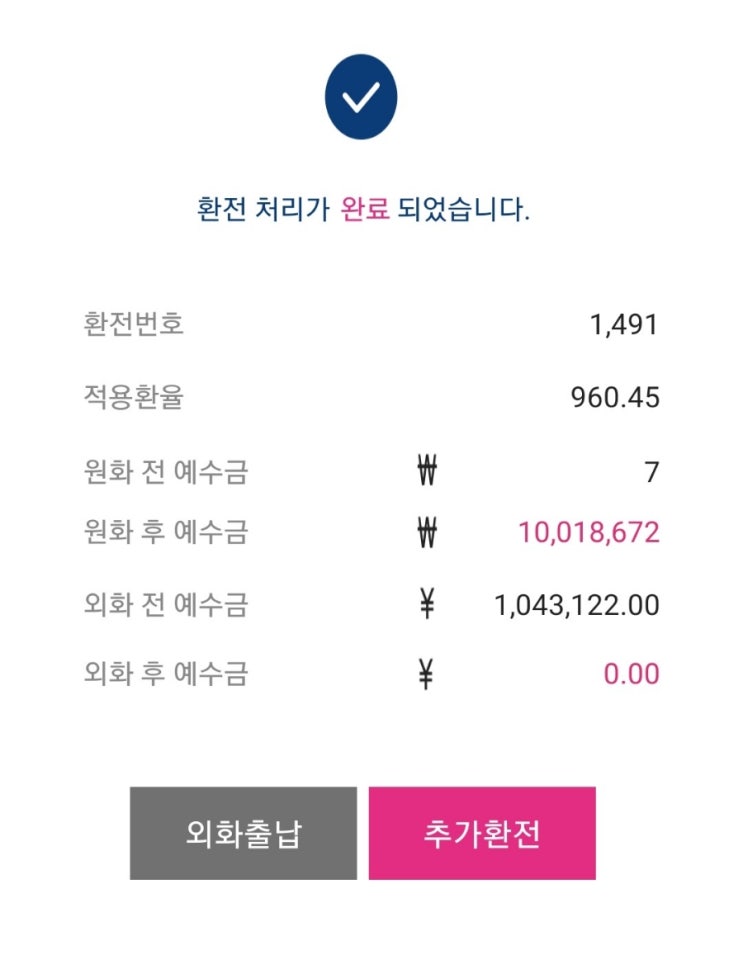Click the 환전 처리가 완료 되었습니다 message
Screen dimensions: 743x974
[364, 210]
